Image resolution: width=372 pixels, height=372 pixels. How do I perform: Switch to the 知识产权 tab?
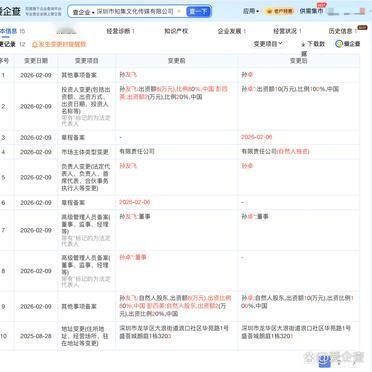click(x=176, y=31)
